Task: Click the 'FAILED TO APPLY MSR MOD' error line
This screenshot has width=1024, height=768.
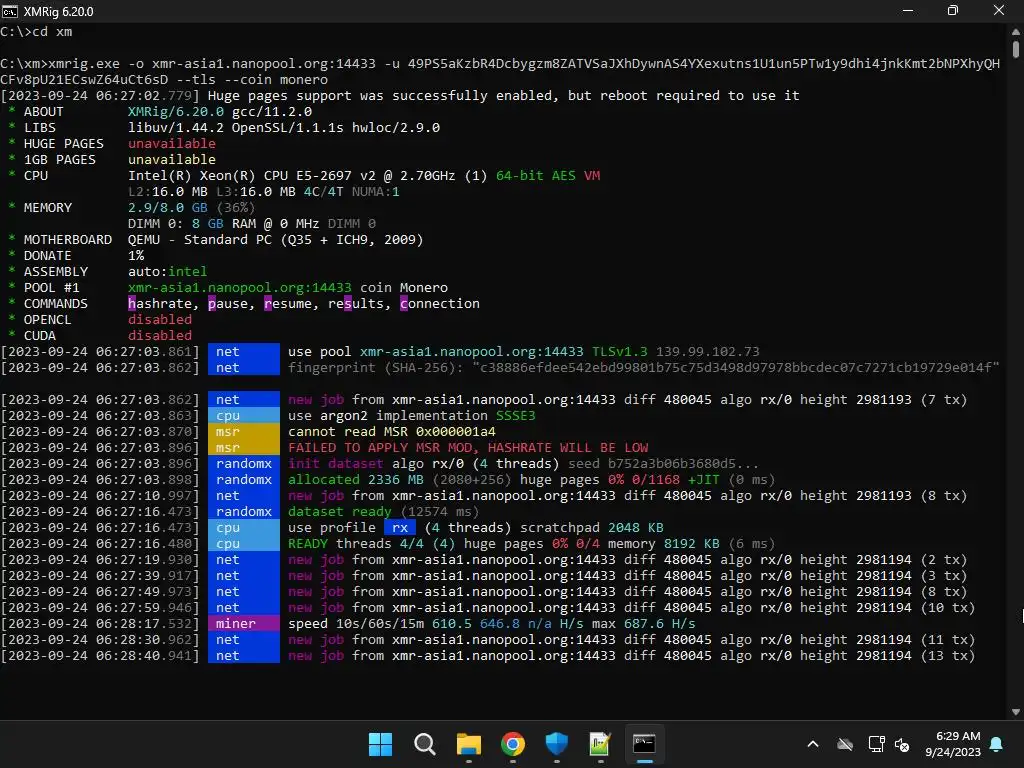Action: tap(468, 447)
